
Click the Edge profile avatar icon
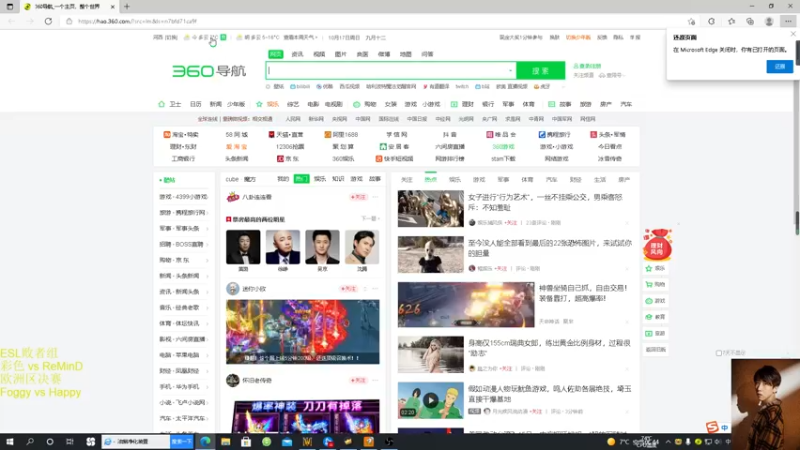pos(769,21)
